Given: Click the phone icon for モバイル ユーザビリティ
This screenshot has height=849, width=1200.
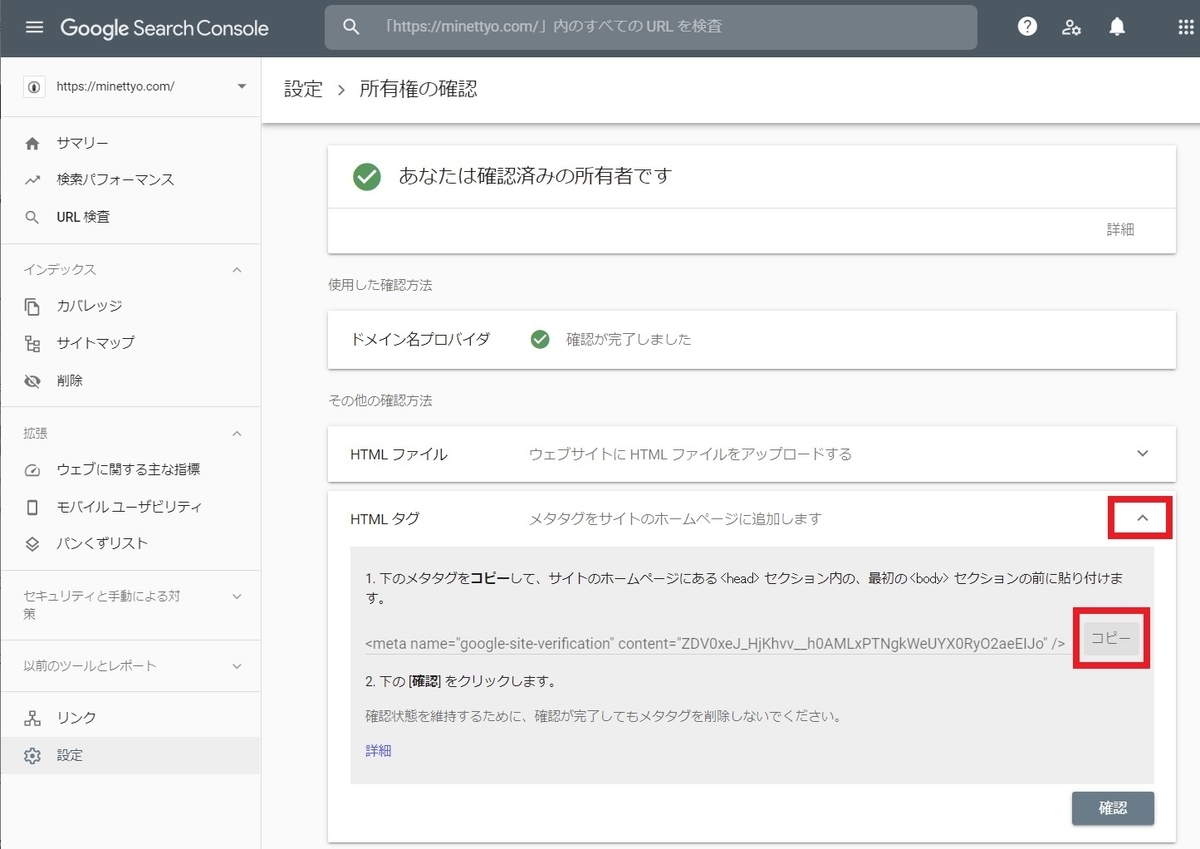Looking at the screenshot, I should [x=32, y=507].
